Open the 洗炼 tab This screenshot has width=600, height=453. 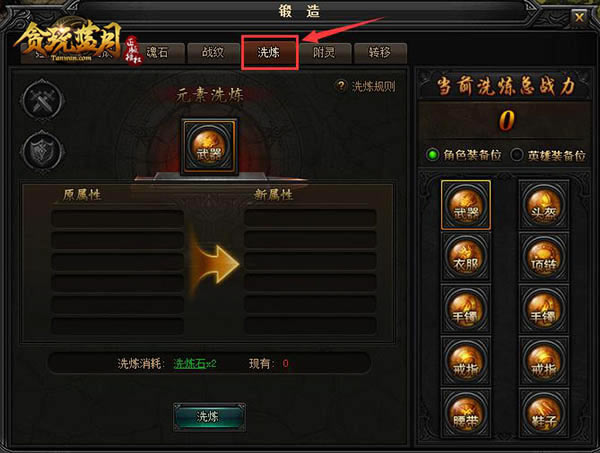click(x=269, y=53)
